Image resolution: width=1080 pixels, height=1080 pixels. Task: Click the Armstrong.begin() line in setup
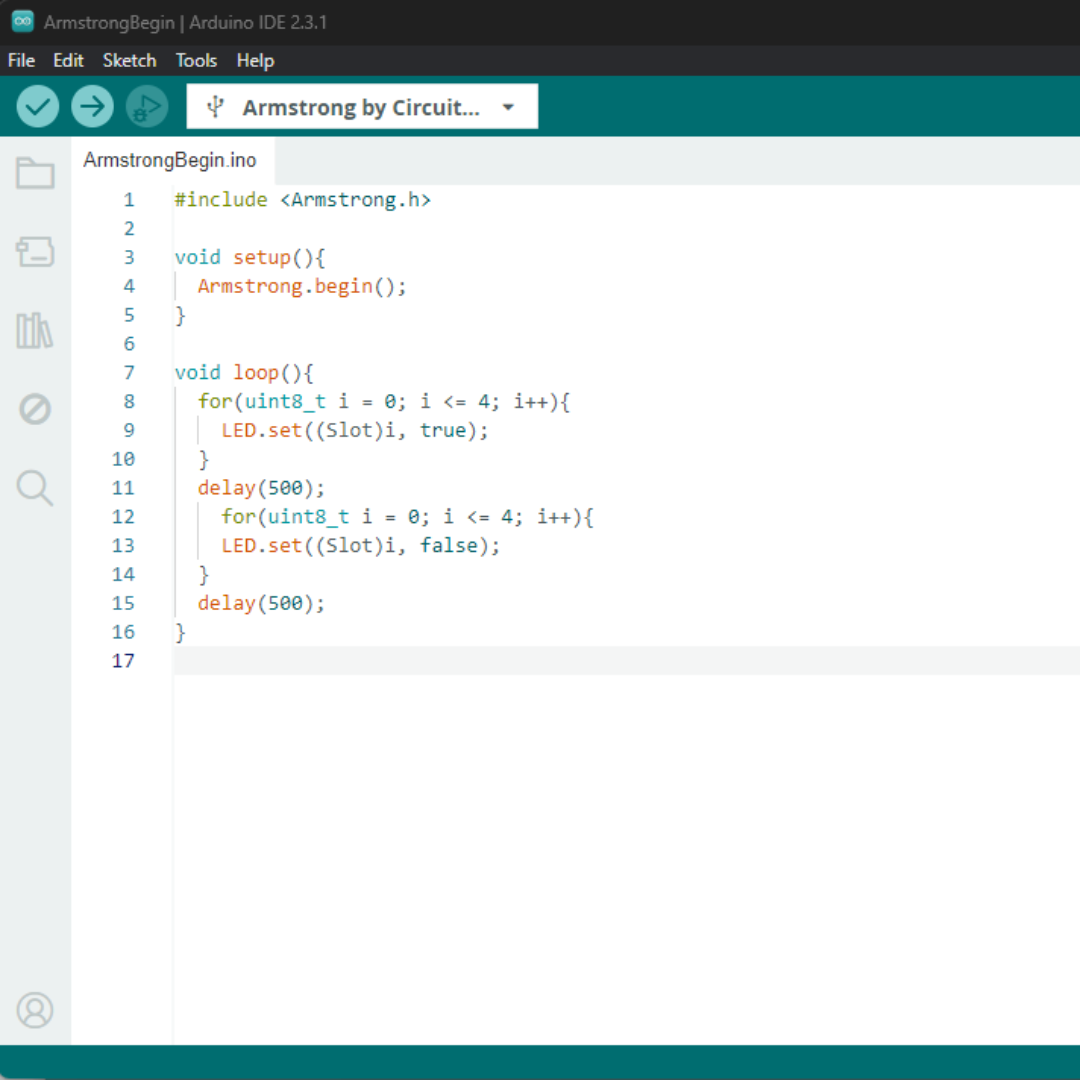click(300, 286)
